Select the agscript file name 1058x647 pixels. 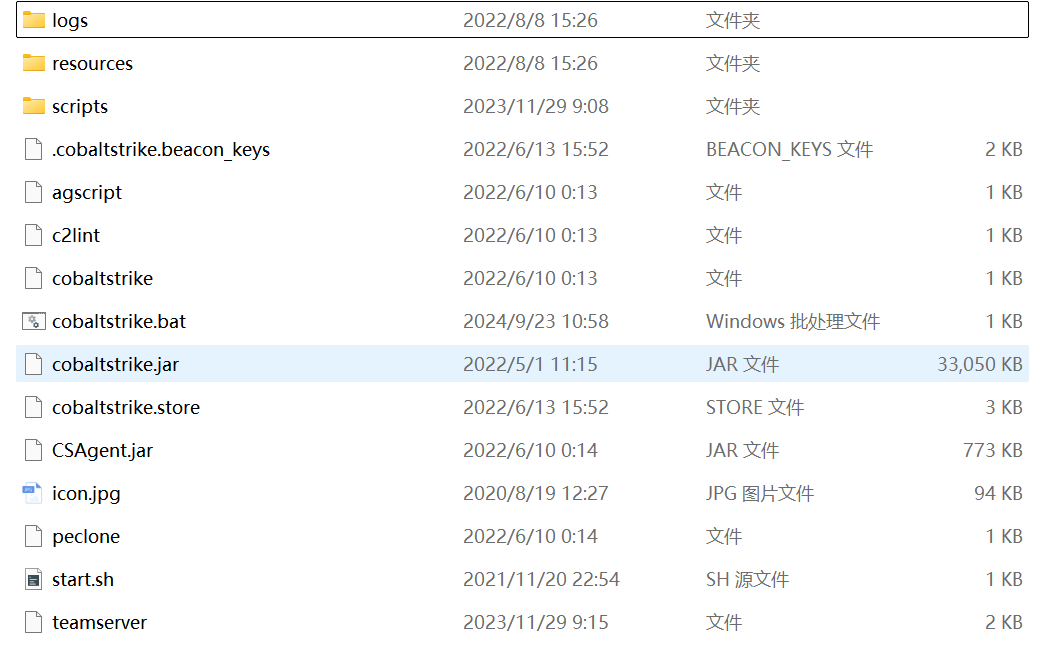click(x=87, y=193)
